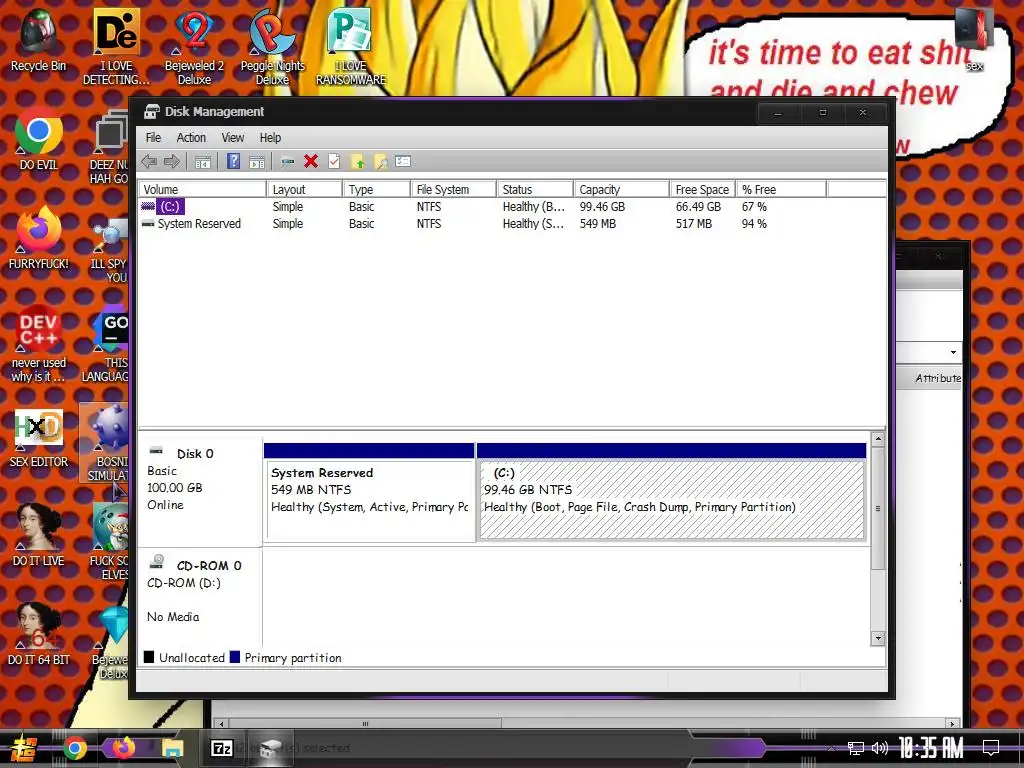Expand the hidden tray icons chevron
Screen dimensions: 1024x768
(x=831, y=748)
